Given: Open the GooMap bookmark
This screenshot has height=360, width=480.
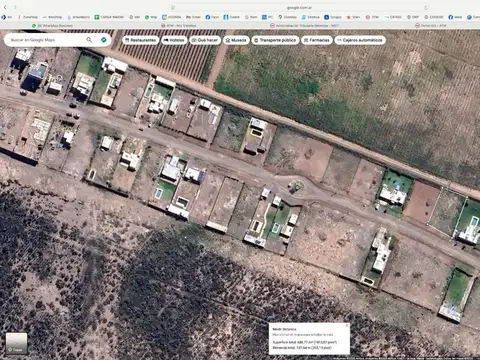Looking at the screenshot, I should (x=287, y=17).
